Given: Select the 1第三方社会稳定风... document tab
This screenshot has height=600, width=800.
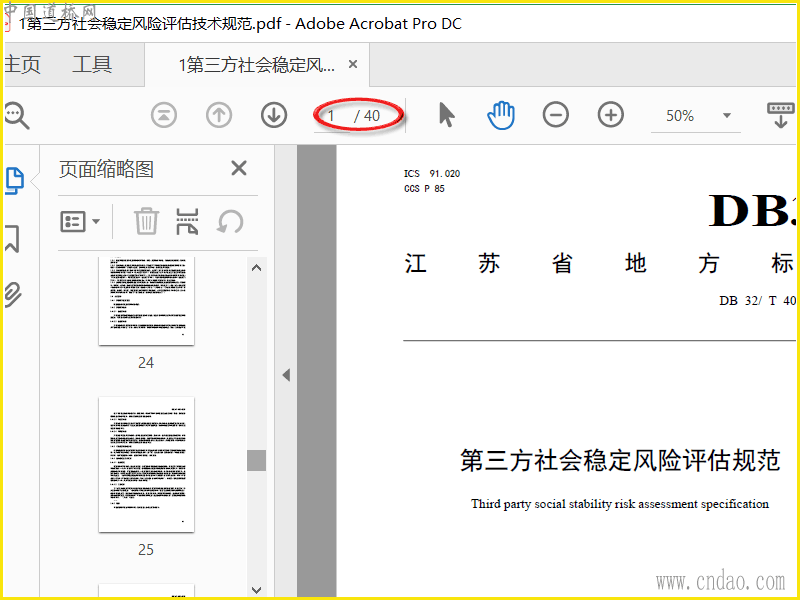Looking at the screenshot, I should [x=257, y=65].
